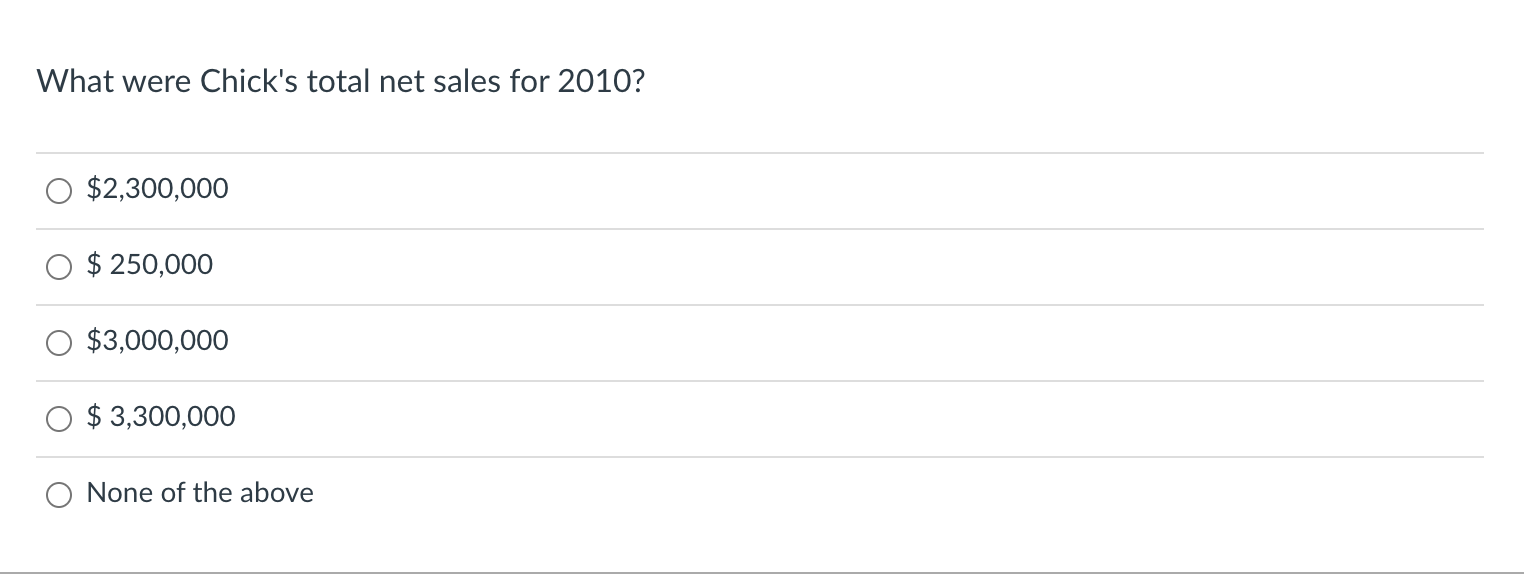Click "2010?" at the question's end
Screen dimensions: 1524x576
pyautogui.click(x=601, y=82)
